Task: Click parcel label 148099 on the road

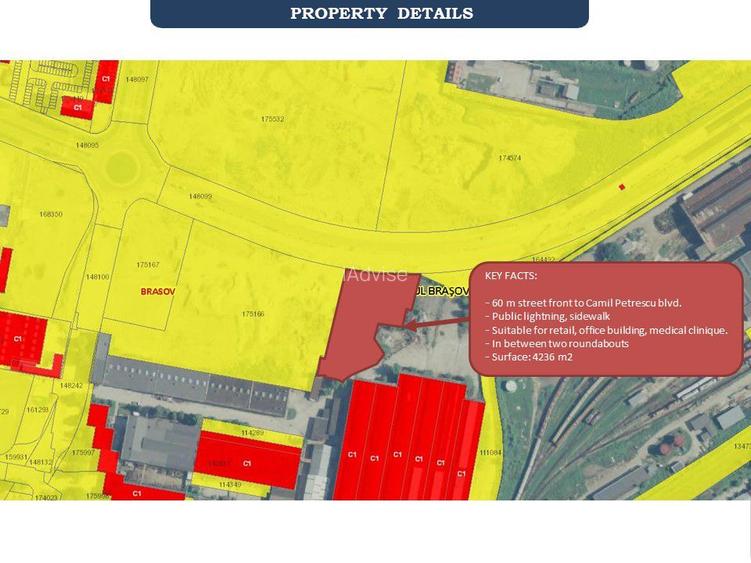Action: pos(200,196)
